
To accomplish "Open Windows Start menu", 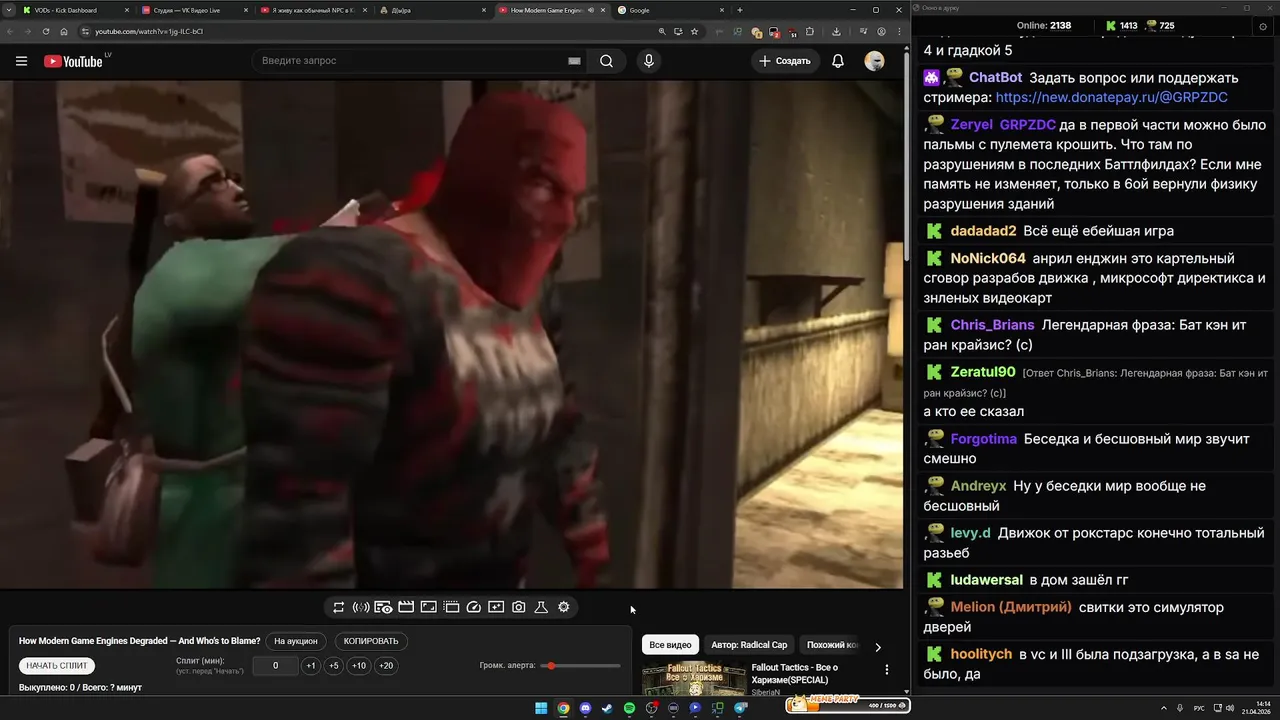I will pos(541,708).
